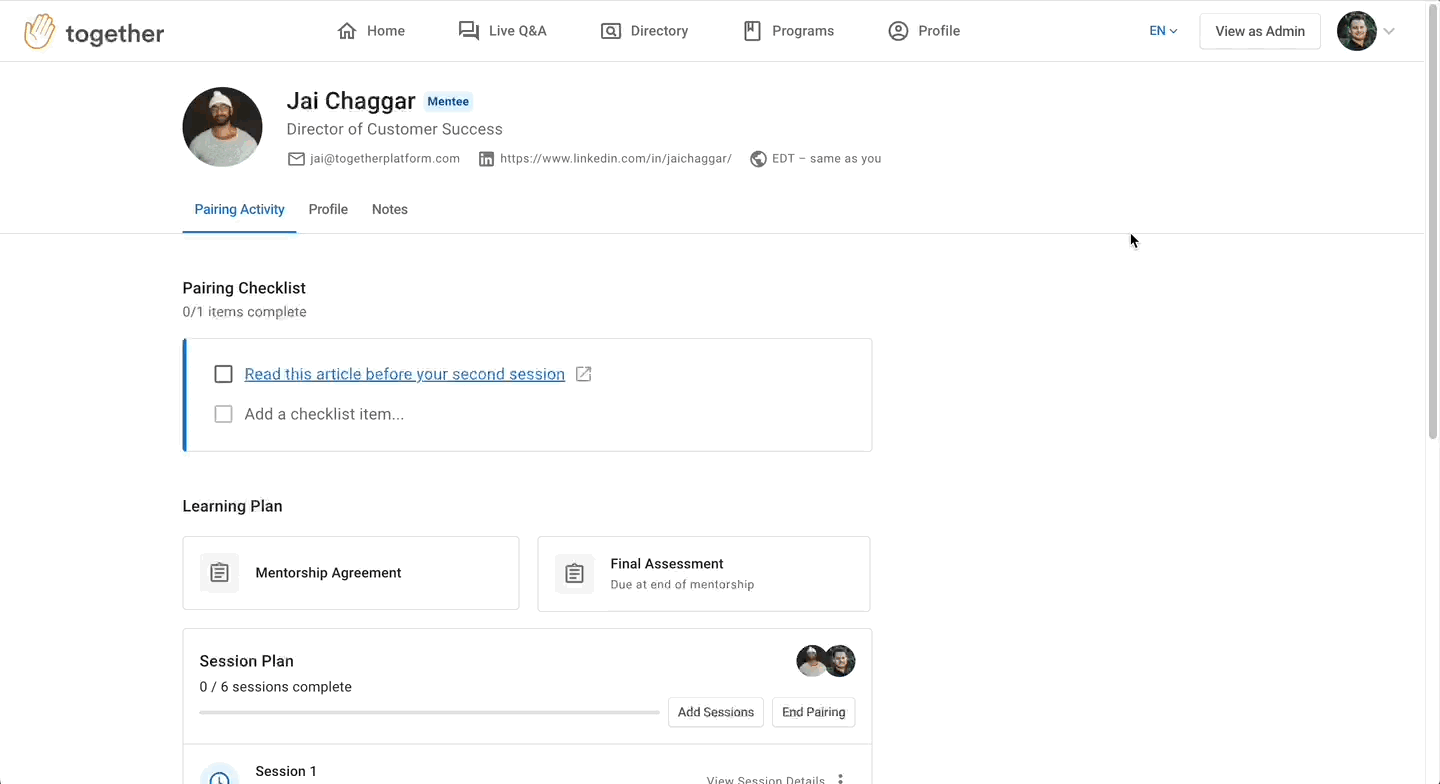Check the 'Read this article' checklist box
The image size is (1440, 784).
[x=224, y=374]
